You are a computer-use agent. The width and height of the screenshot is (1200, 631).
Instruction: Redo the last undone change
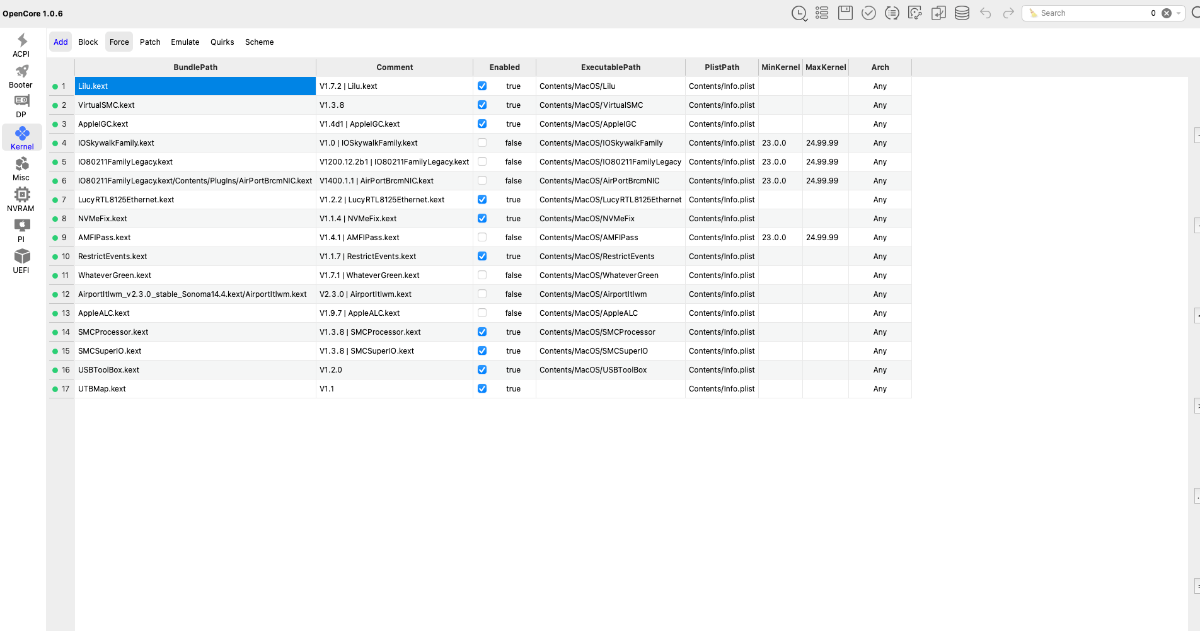(x=1008, y=13)
